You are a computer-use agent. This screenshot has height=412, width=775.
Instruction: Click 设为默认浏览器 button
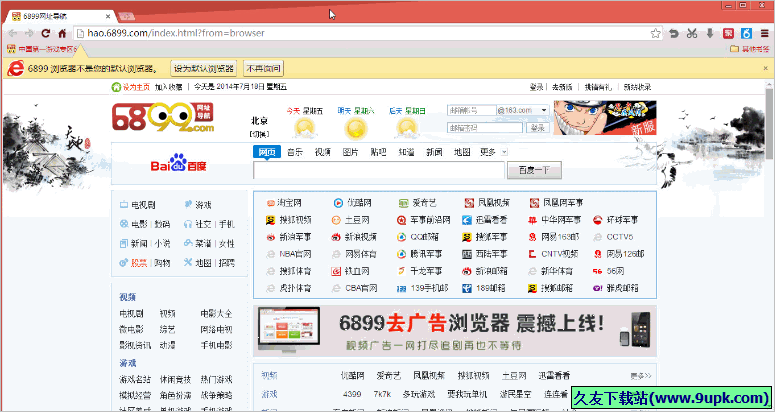point(203,69)
